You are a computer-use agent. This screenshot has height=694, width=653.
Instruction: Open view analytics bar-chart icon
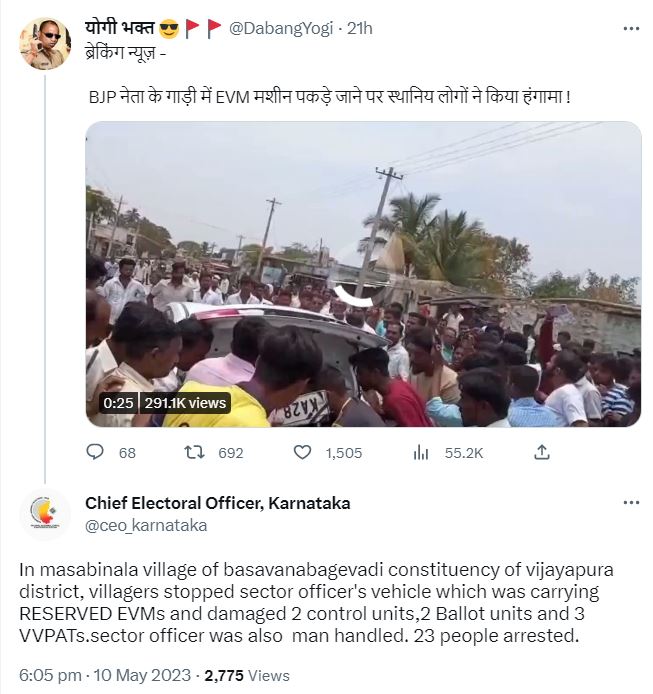point(421,453)
